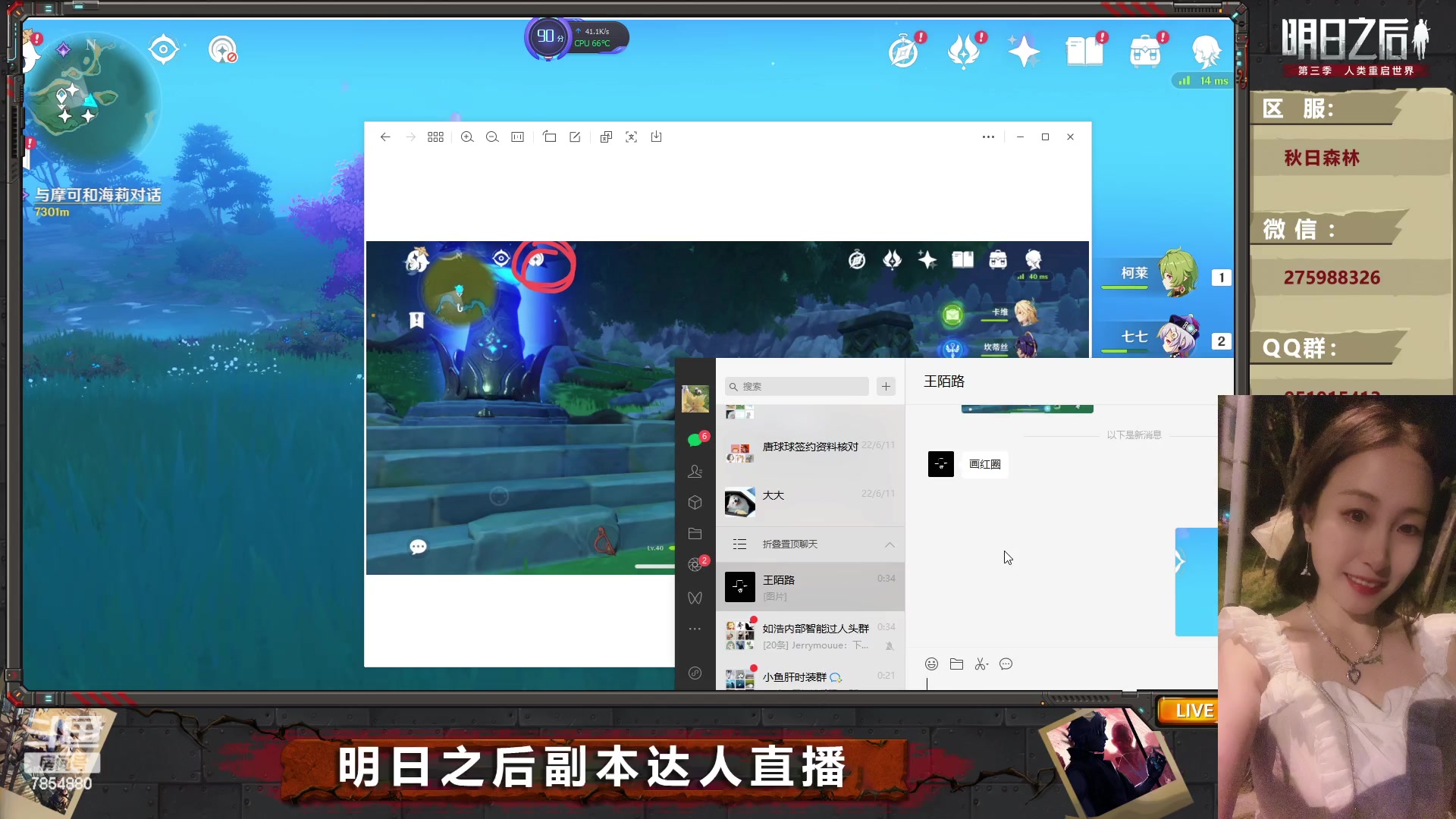Edit the image with the pencil icon
1456x819 pixels.
coord(575,136)
